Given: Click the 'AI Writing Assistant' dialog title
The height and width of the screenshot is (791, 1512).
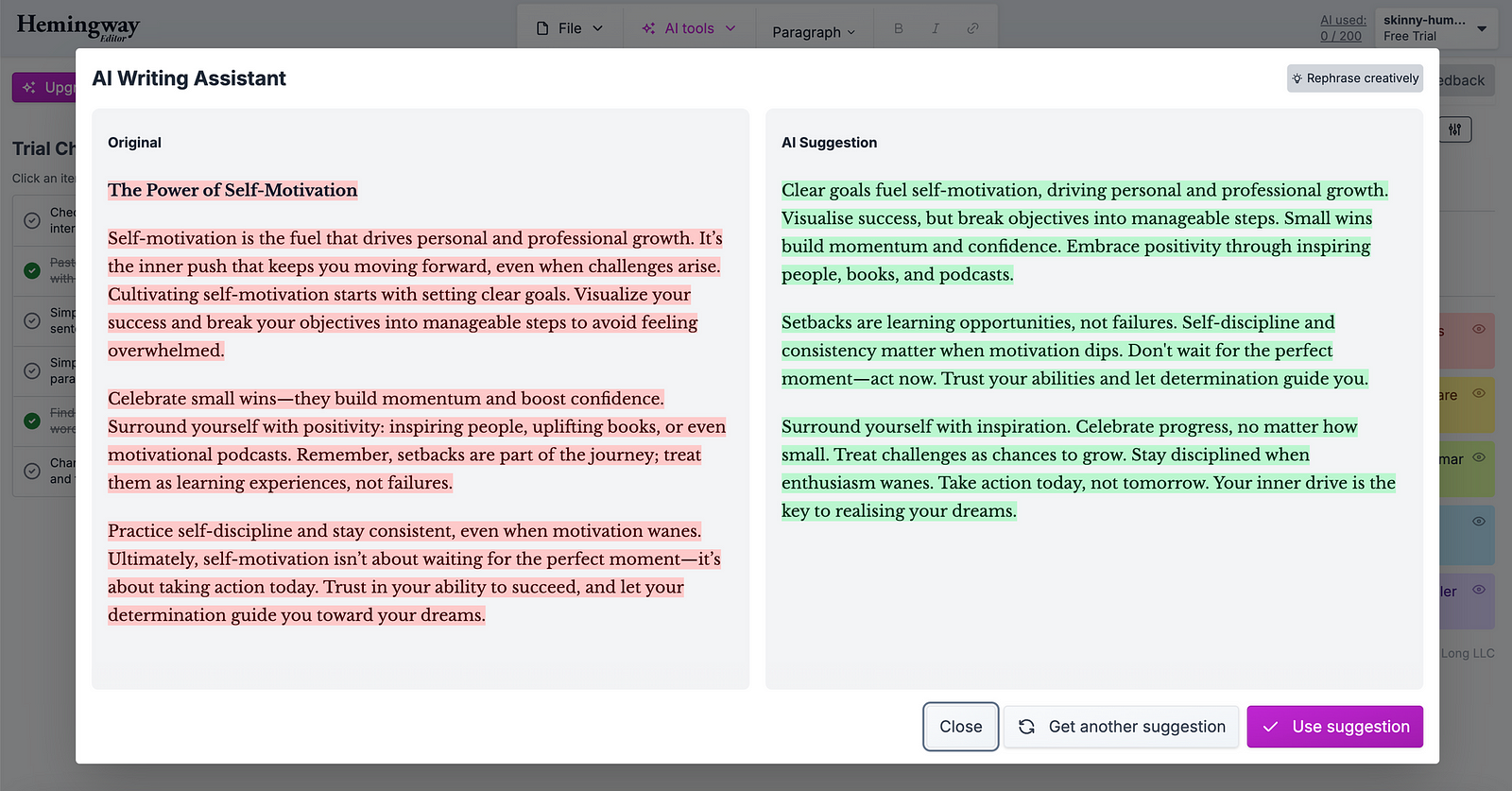Looking at the screenshot, I should point(189,78).
